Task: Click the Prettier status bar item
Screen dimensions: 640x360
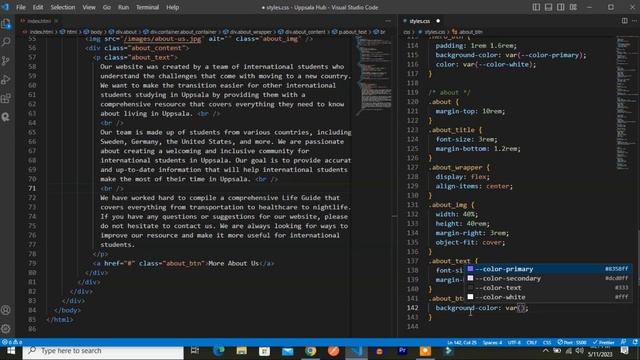Action: pos(604,342)
